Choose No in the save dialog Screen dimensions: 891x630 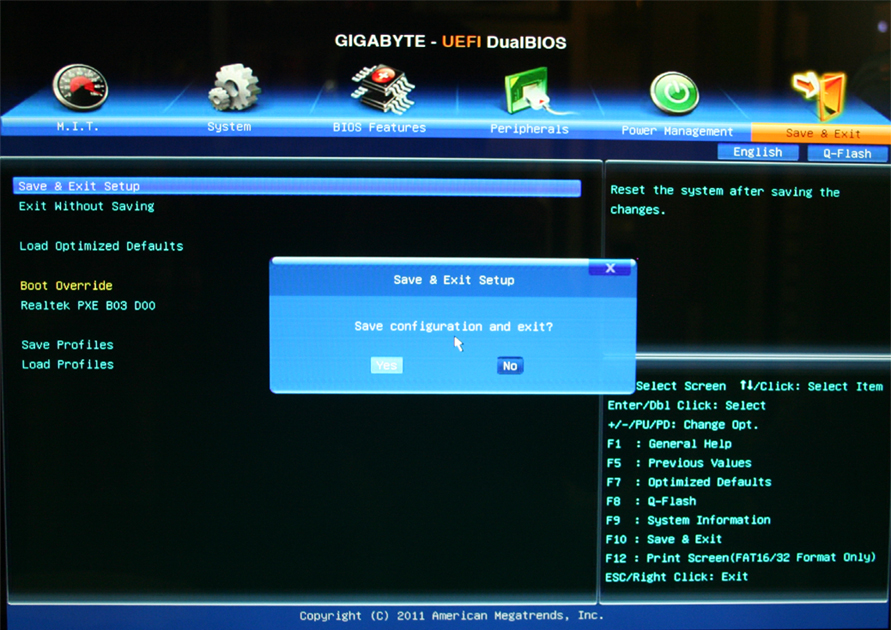(x=510, y=366)
